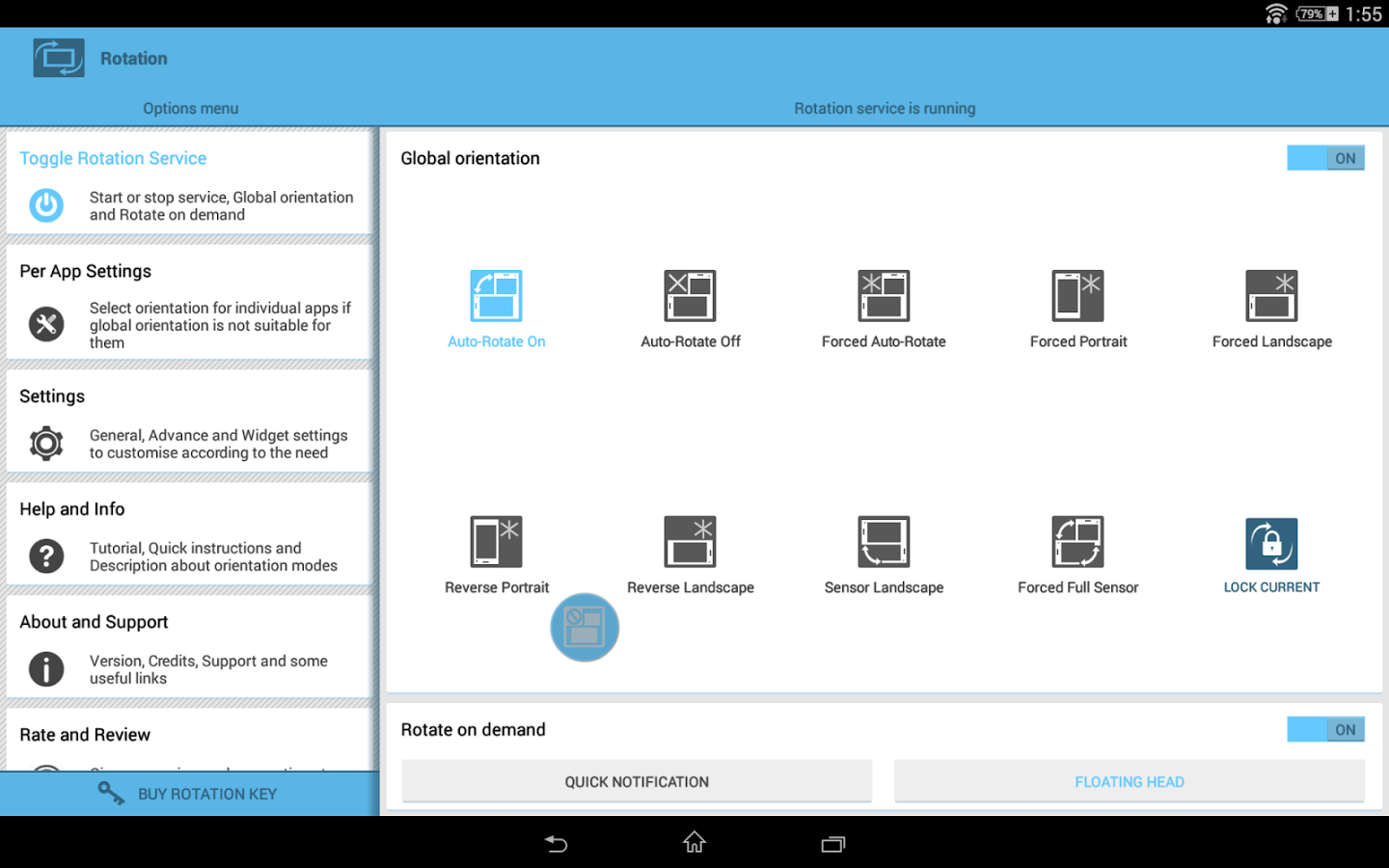Click the Sensor Landscape label
The width and height of the screenshot is (1389, 868).
[x=884, y=587]
